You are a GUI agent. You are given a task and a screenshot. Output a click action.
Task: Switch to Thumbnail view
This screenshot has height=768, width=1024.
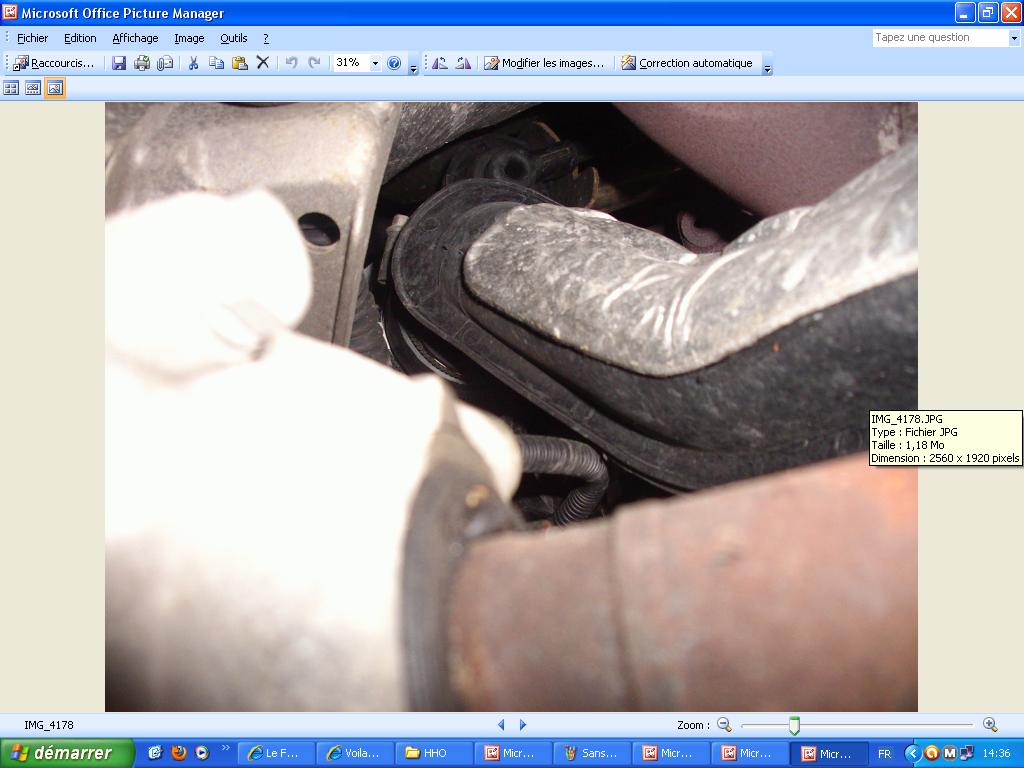(11, 88)
